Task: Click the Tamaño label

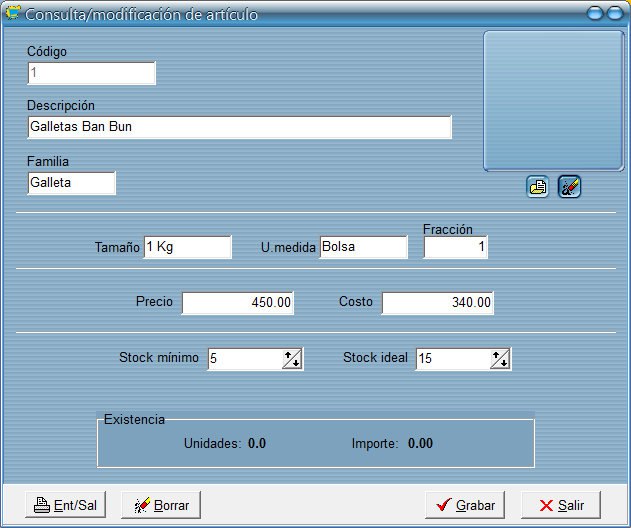Action: pyautogui.click(x=117, y=247)
